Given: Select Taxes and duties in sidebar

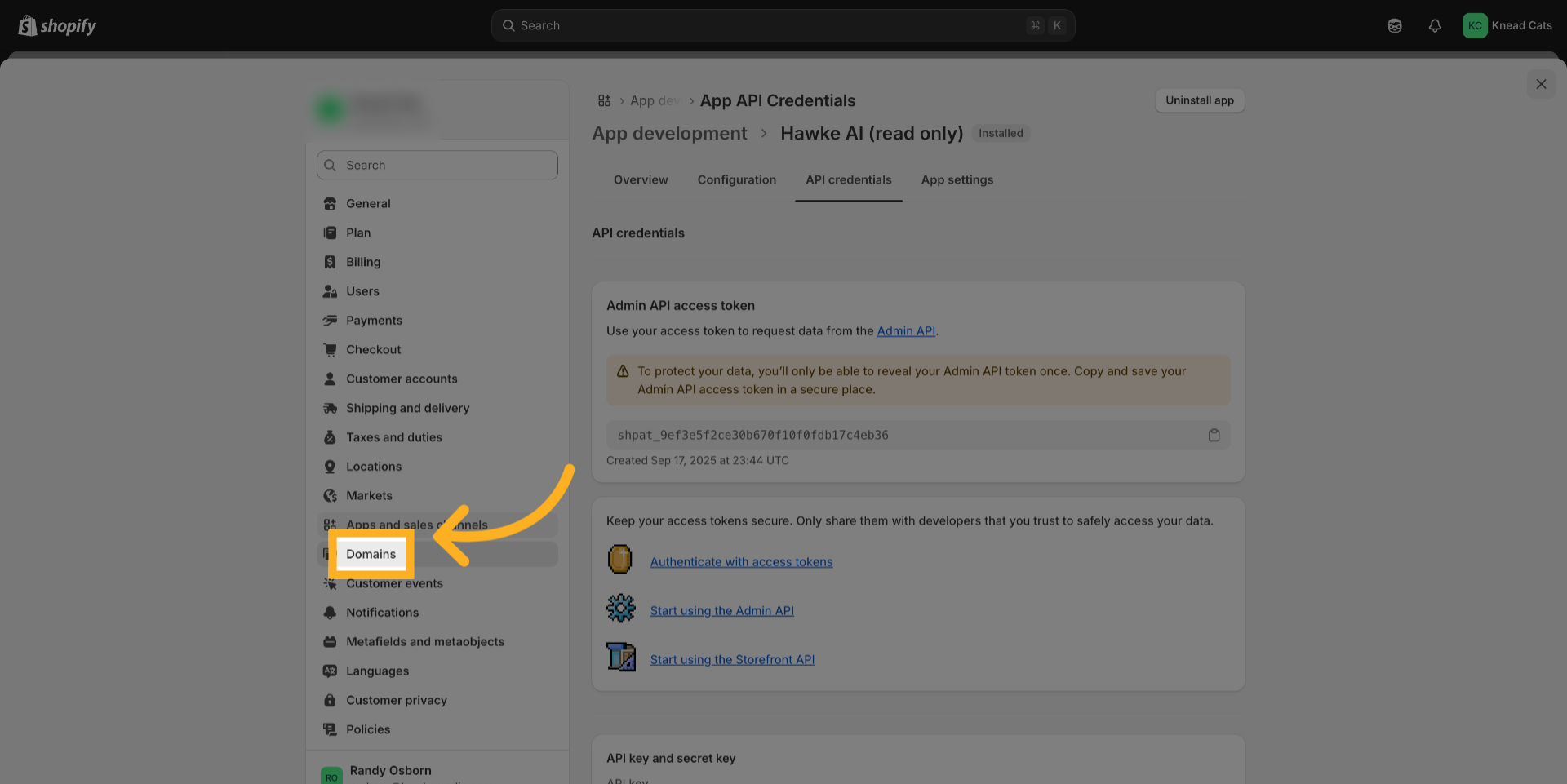Looking at the screenshot, I should [393, 438].
